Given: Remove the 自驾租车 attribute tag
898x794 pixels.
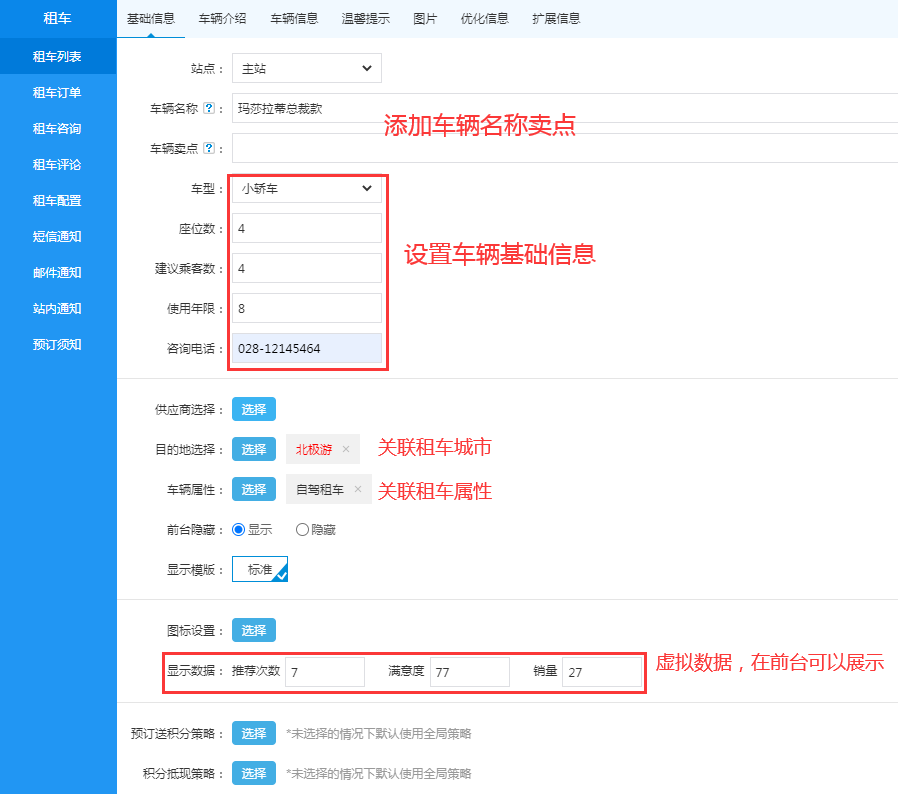Looking at the screenshot, I should coord(358,489).
